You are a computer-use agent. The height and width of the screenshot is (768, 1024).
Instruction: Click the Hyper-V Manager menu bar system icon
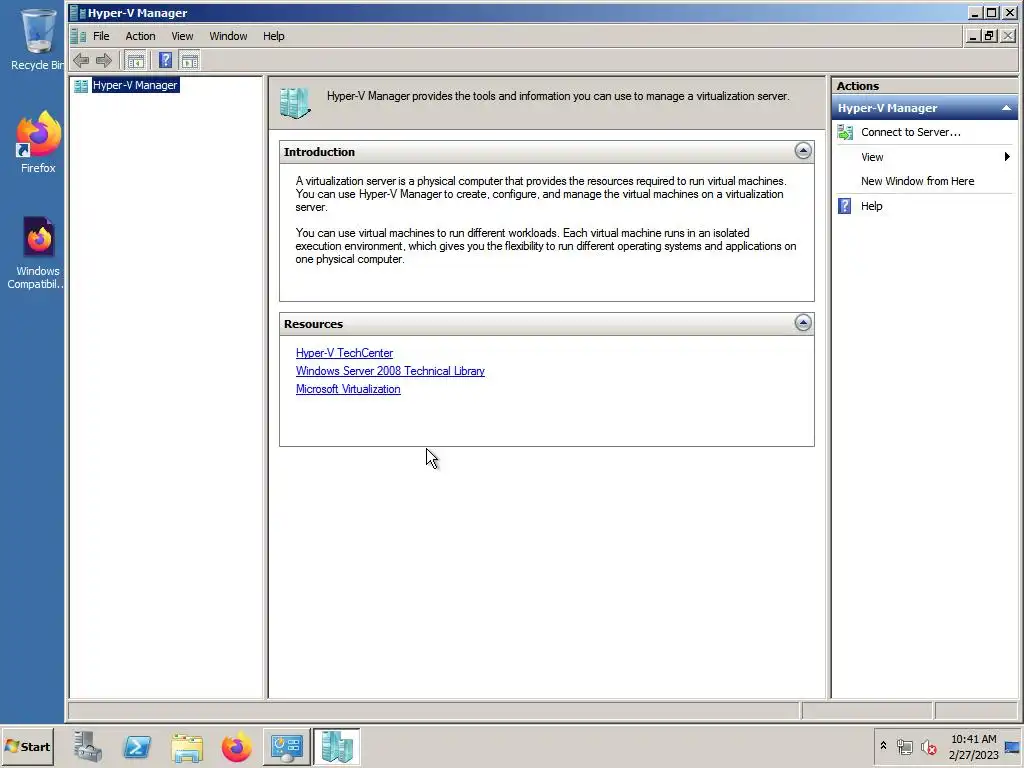tap(78, 36)
